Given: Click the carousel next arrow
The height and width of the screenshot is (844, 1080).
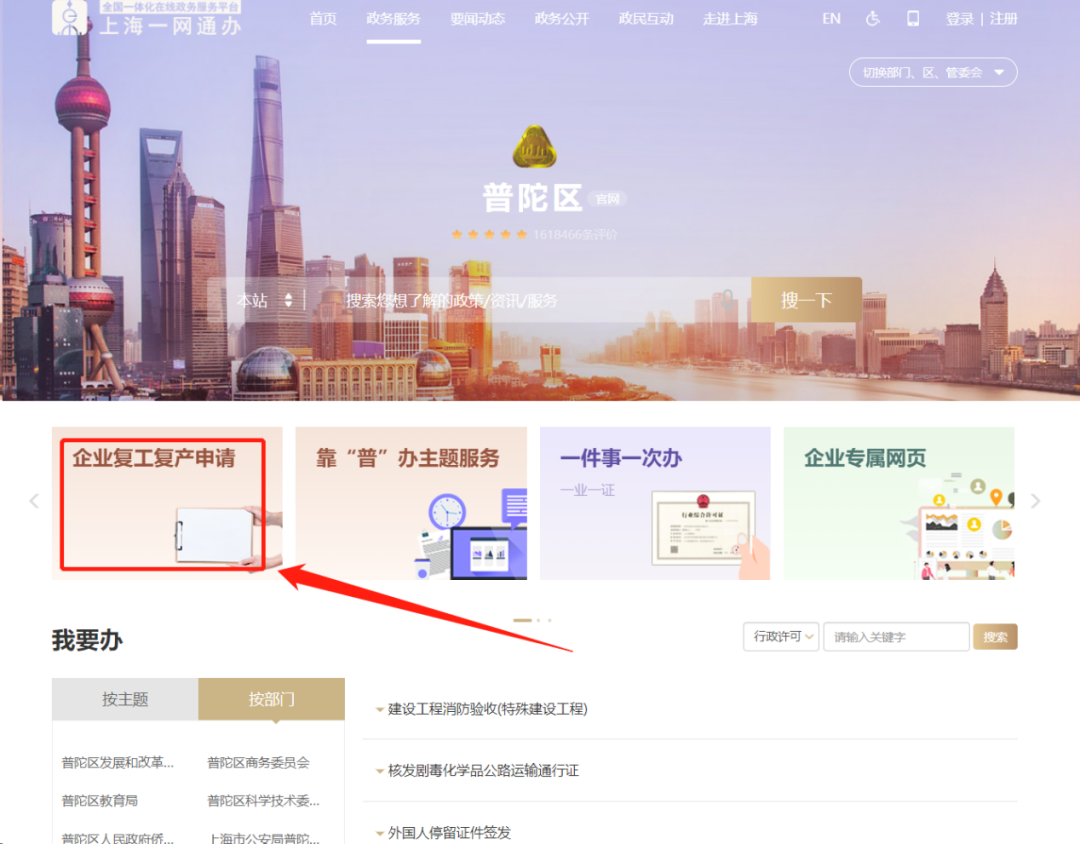Looking at the screenshot, I should [1035, 501].
